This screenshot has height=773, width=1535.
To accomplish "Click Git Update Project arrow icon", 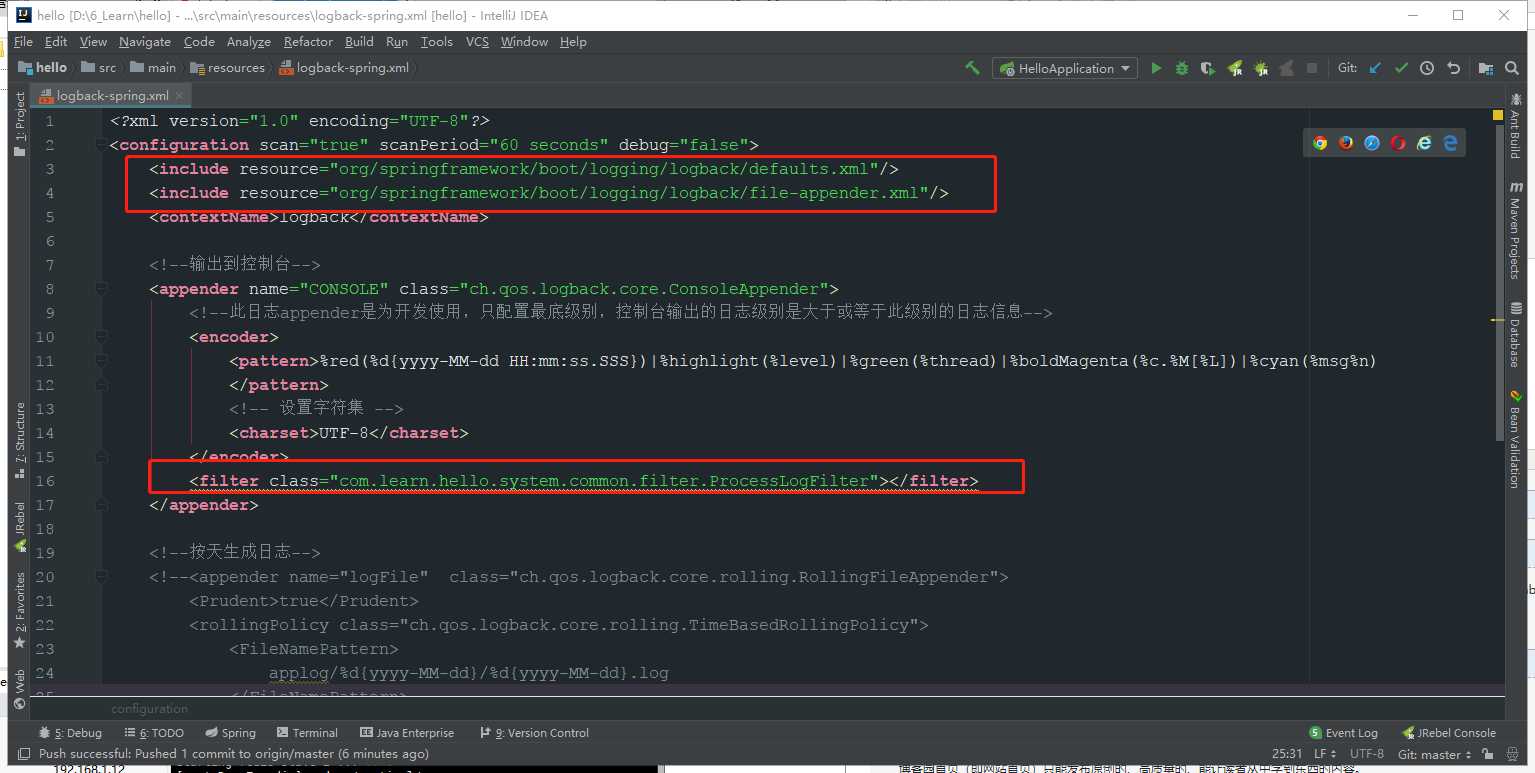I will point(1375,68).
